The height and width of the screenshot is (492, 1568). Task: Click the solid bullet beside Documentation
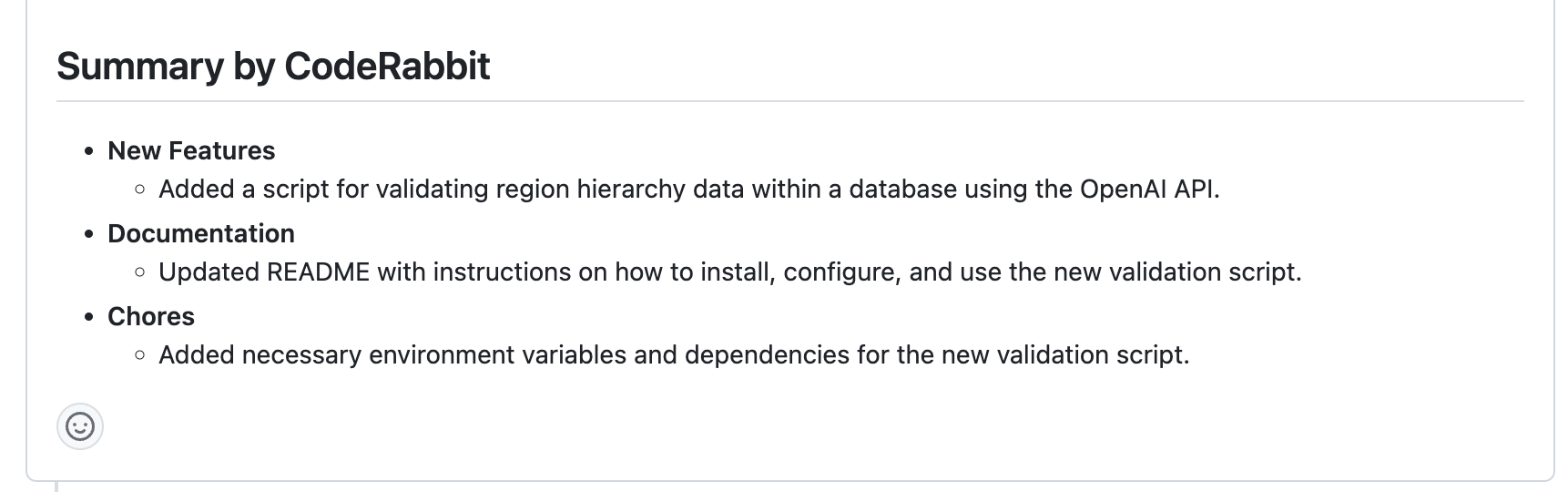click(88, 234)
